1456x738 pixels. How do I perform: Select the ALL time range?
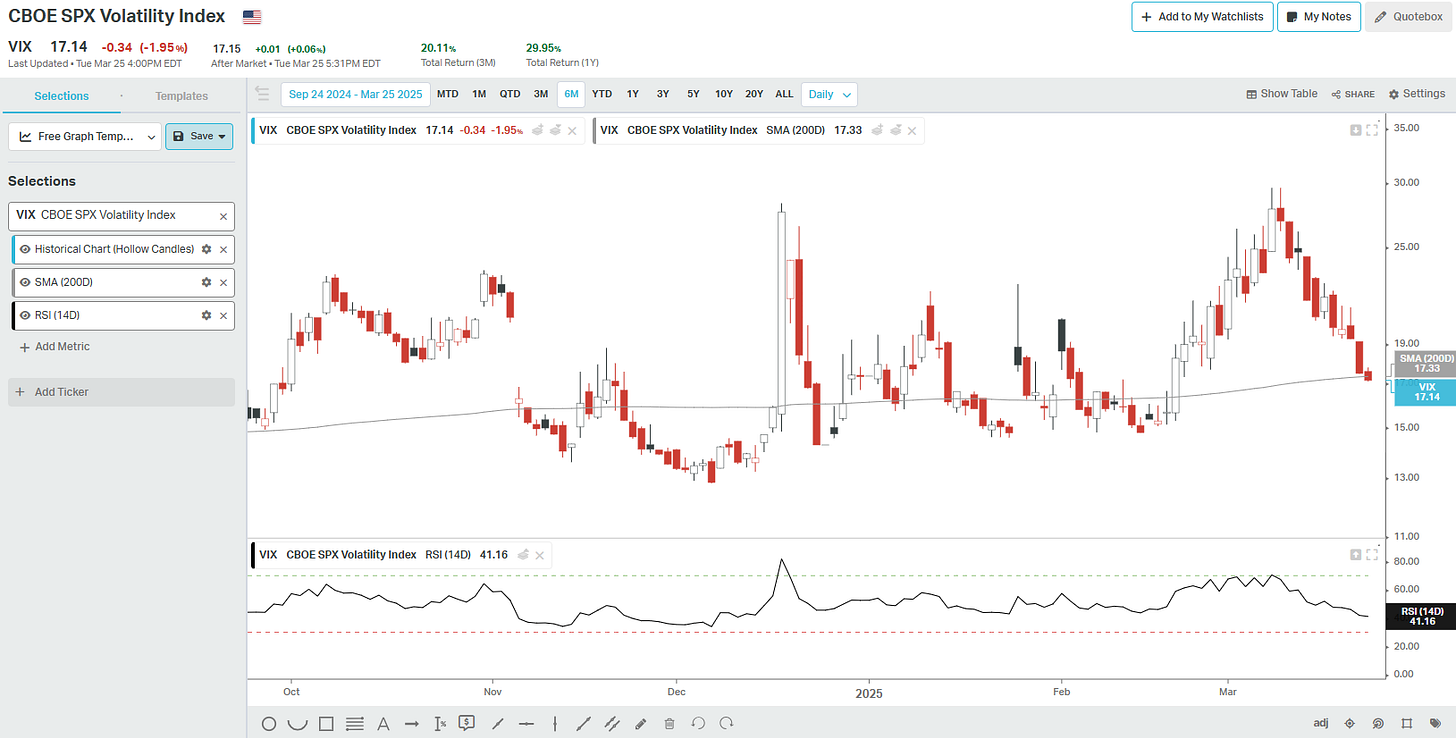coord(784,94)
